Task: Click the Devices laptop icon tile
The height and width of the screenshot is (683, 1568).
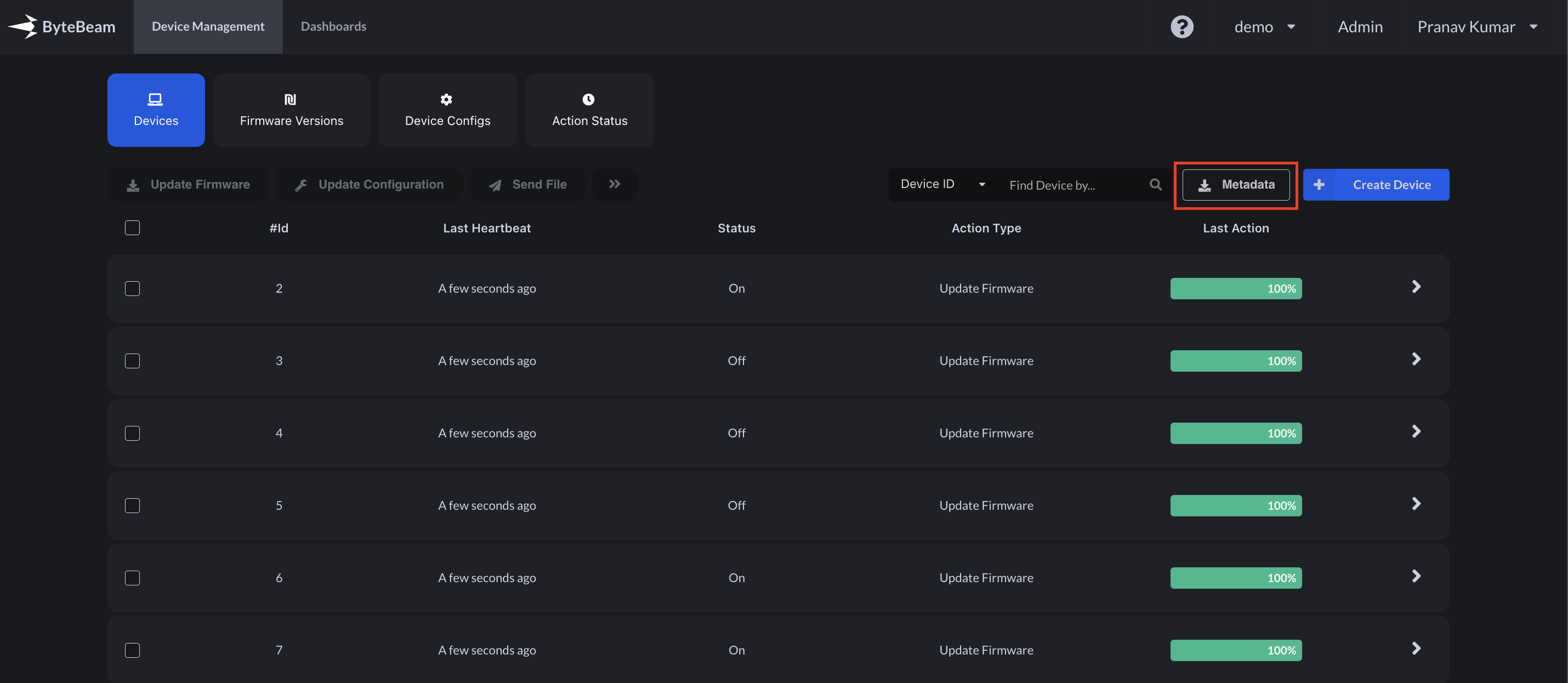Action: [156, 110]
